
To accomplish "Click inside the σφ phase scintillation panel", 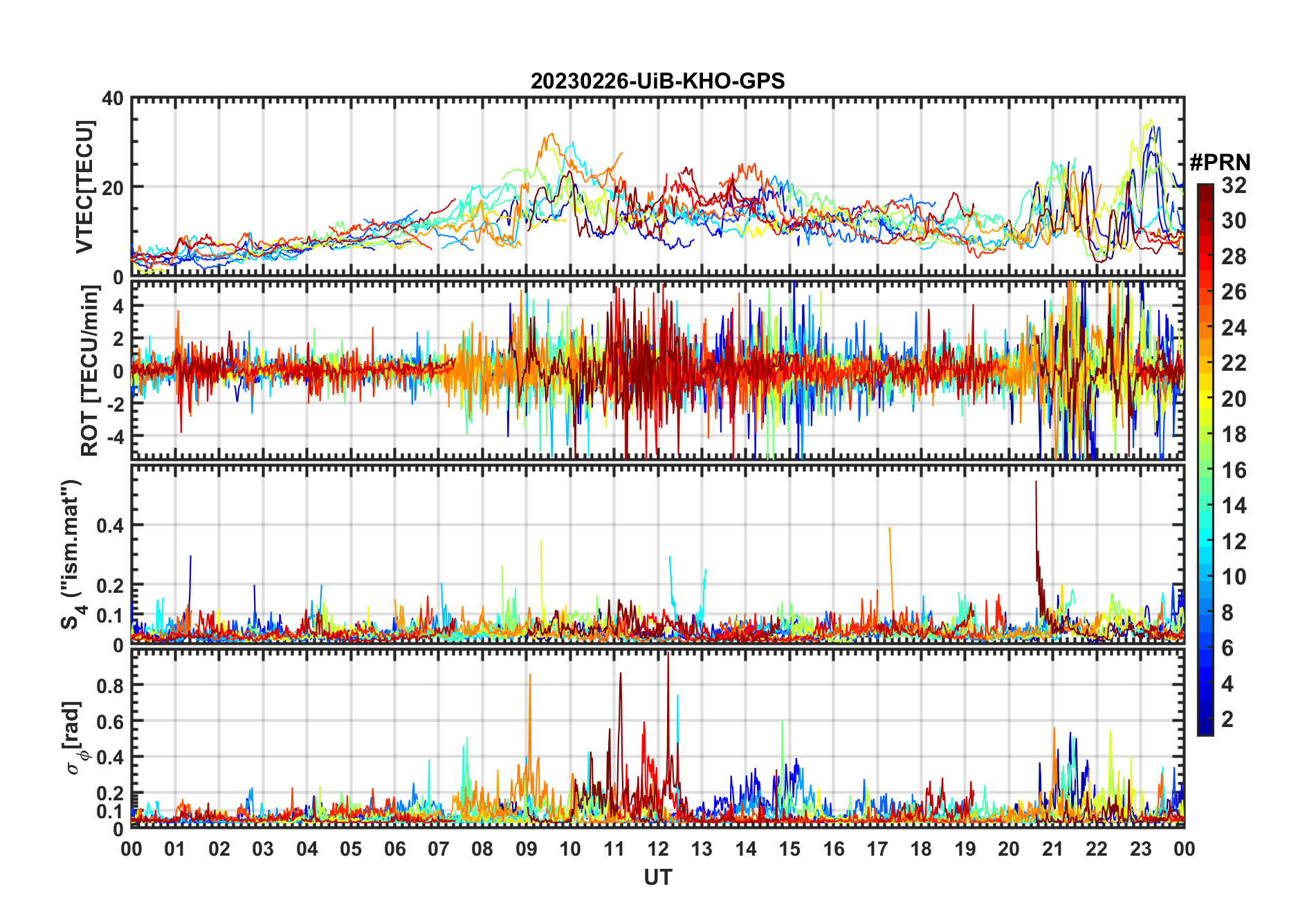I will (658, 737).
